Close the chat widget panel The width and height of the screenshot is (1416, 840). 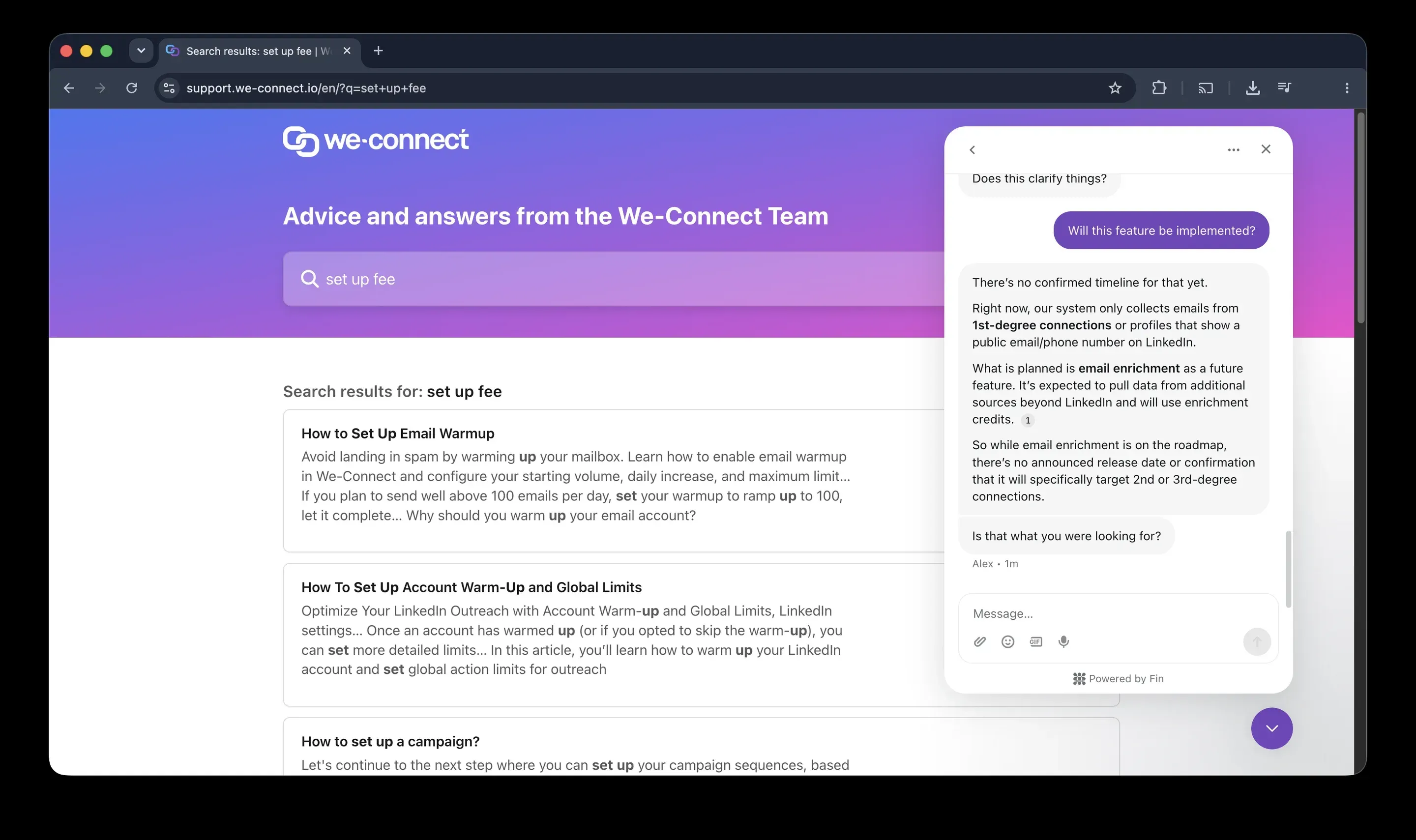pos(1266,149)
